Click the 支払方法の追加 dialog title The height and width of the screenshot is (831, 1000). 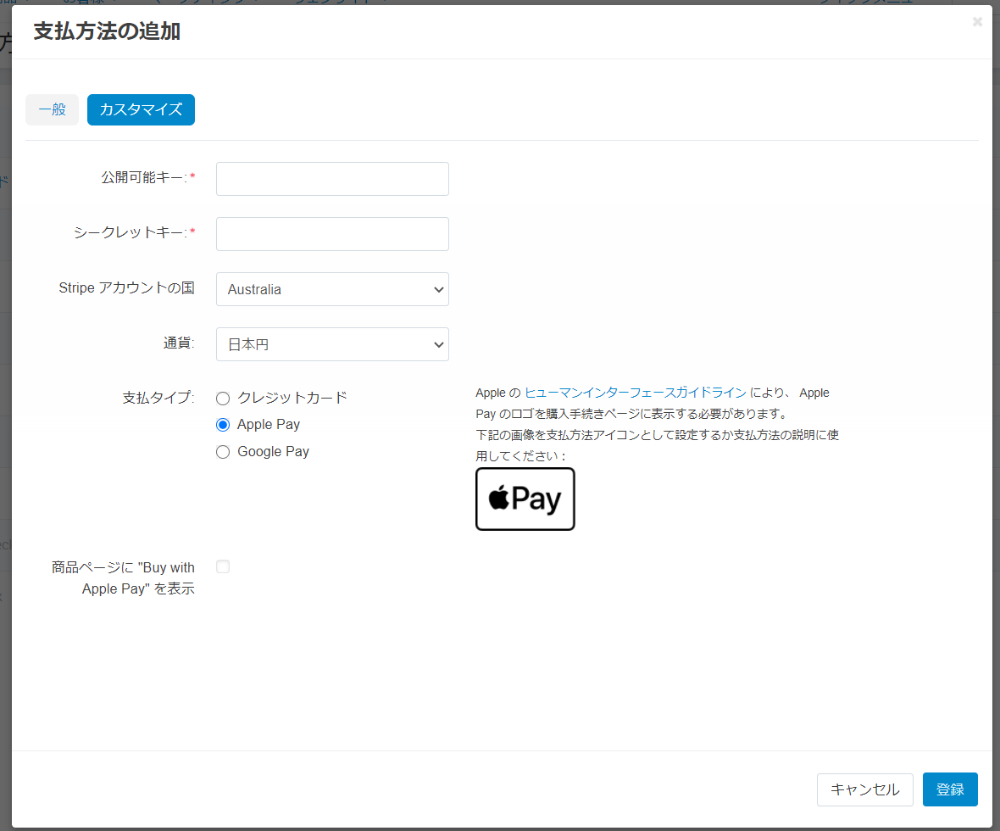[x=107, y=31]
